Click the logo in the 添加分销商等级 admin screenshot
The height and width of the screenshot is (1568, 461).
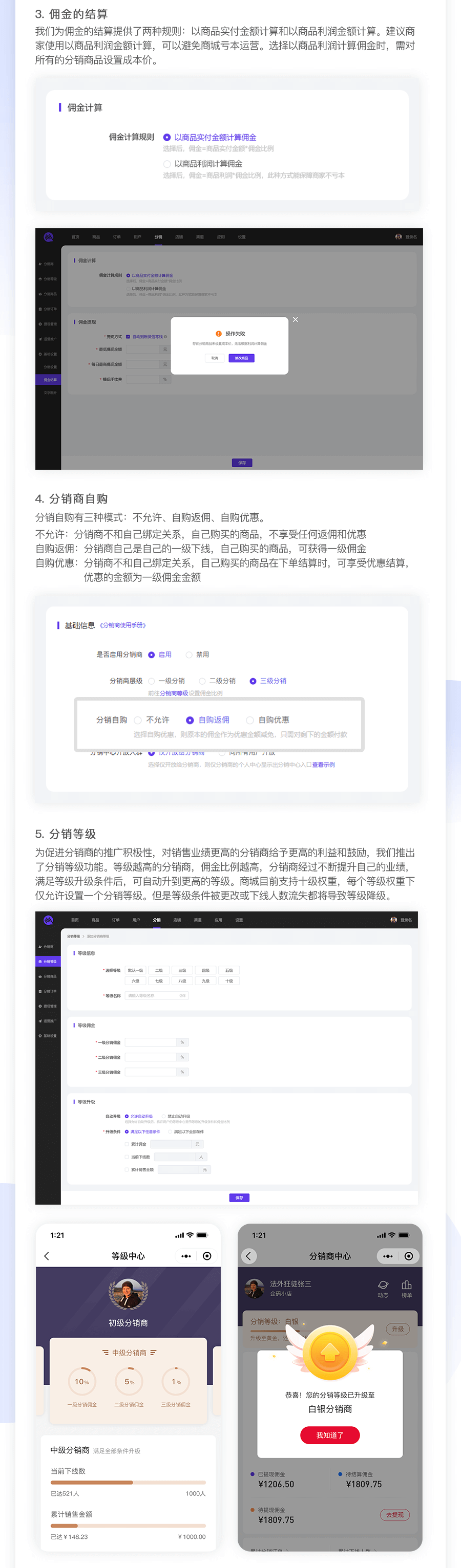(48, 920)
